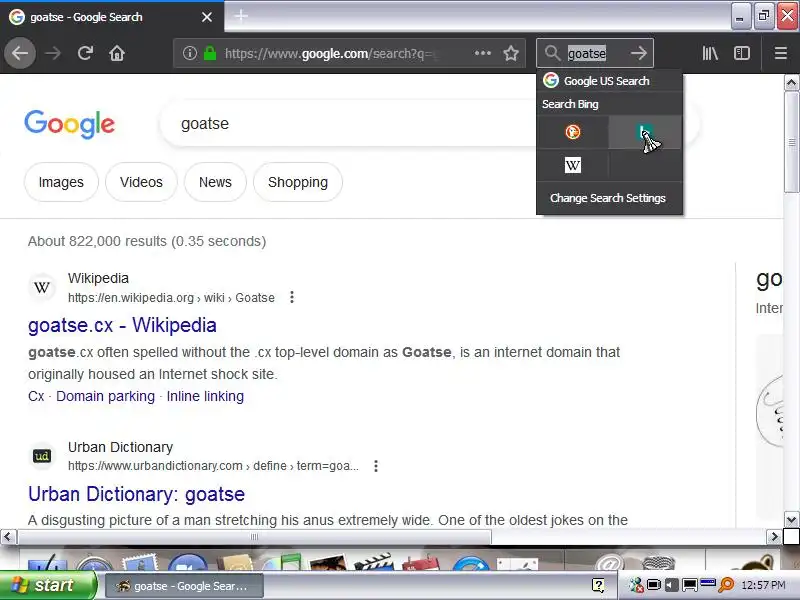Click the search bar magnifier icon
The image size is (800, 600).
click(x=552, y=53)
